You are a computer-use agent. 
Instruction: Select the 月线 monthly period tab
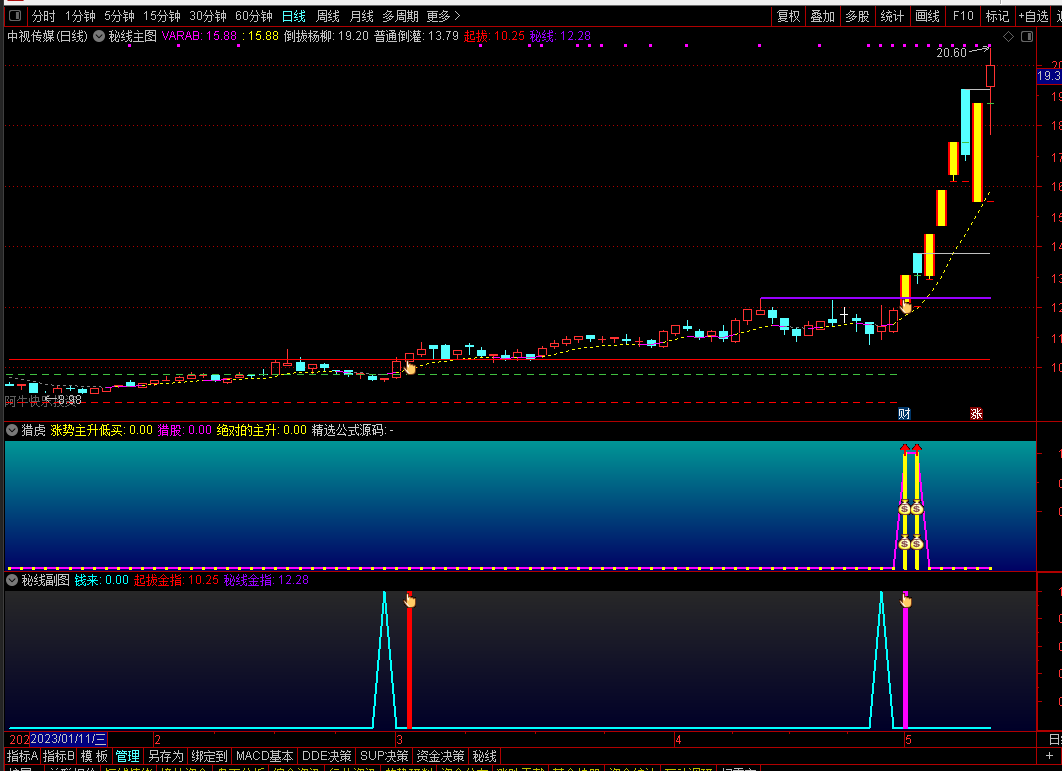[x=362, y=16]
